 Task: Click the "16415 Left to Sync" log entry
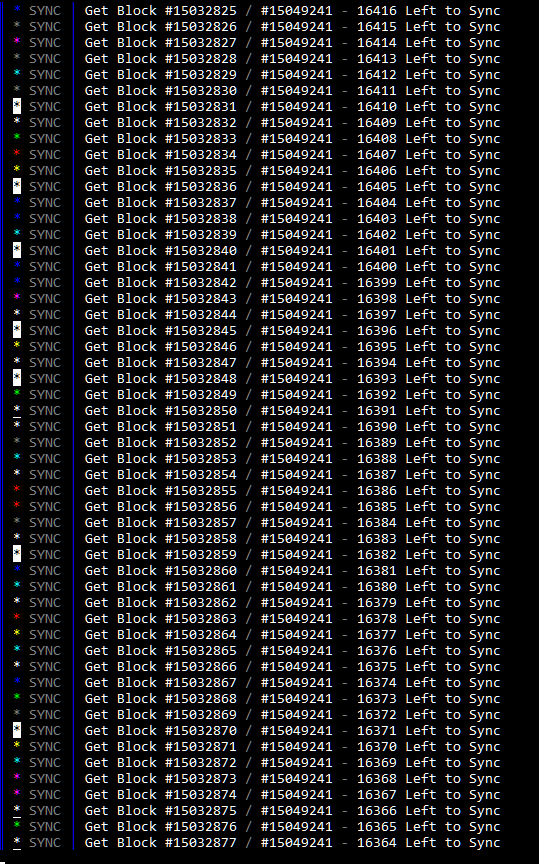[428, 26]
